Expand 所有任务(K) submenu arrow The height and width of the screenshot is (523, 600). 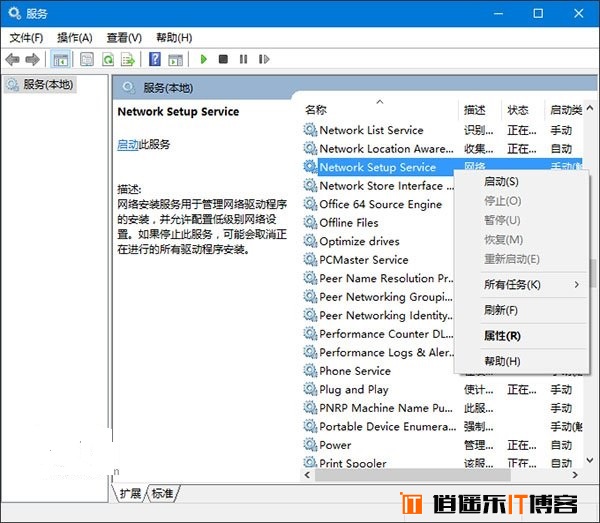point(576,285)
